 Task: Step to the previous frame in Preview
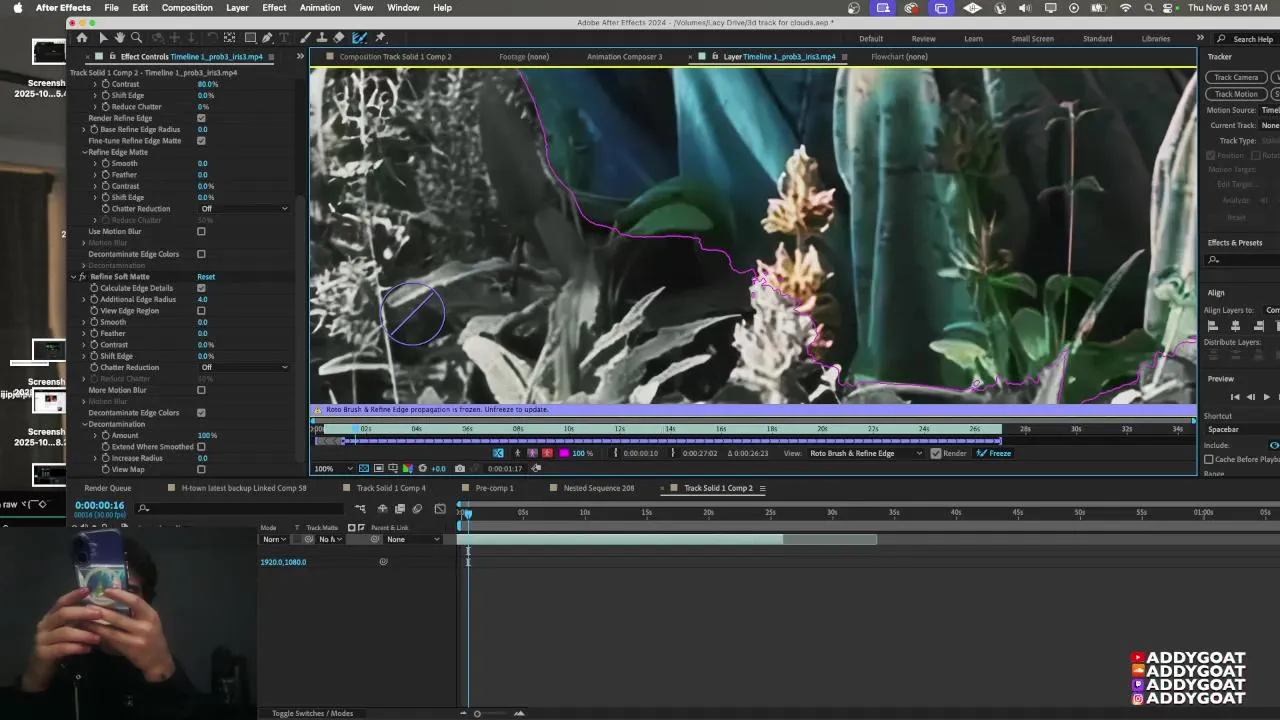[1250, 397]
